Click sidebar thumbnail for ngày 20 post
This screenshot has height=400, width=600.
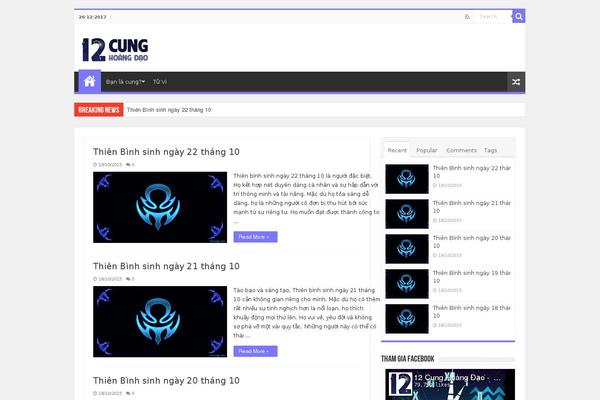pos(407,249)
